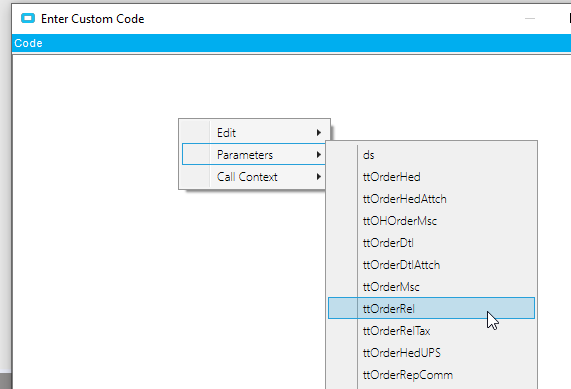Image resolution: width=571 pixels, height=389 pixels.
Task: Expand the Edit submenu arrow
Action: point(319,133)
